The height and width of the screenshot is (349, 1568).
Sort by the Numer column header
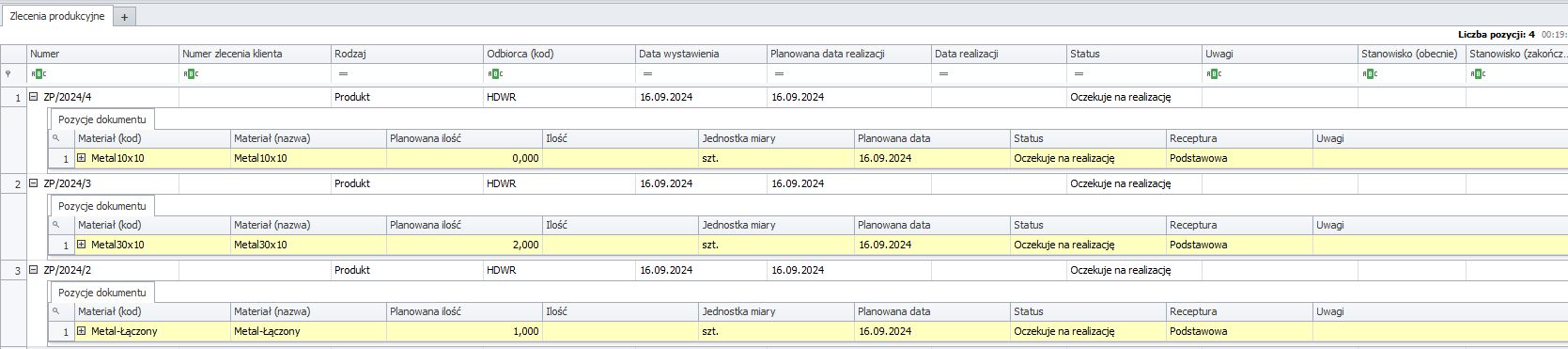(x=102, y=54)
